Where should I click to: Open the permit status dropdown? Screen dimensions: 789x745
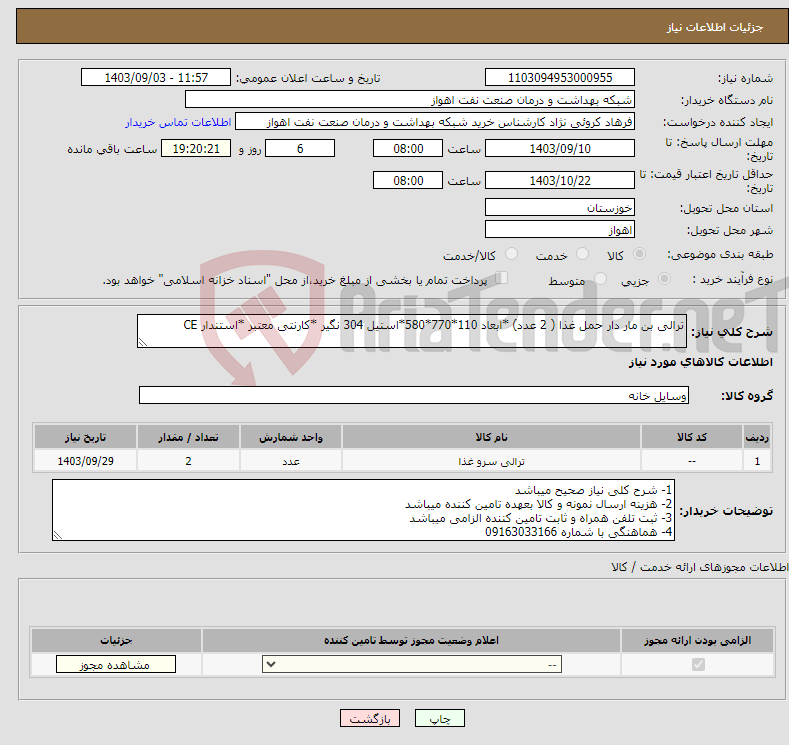[412, 665]
